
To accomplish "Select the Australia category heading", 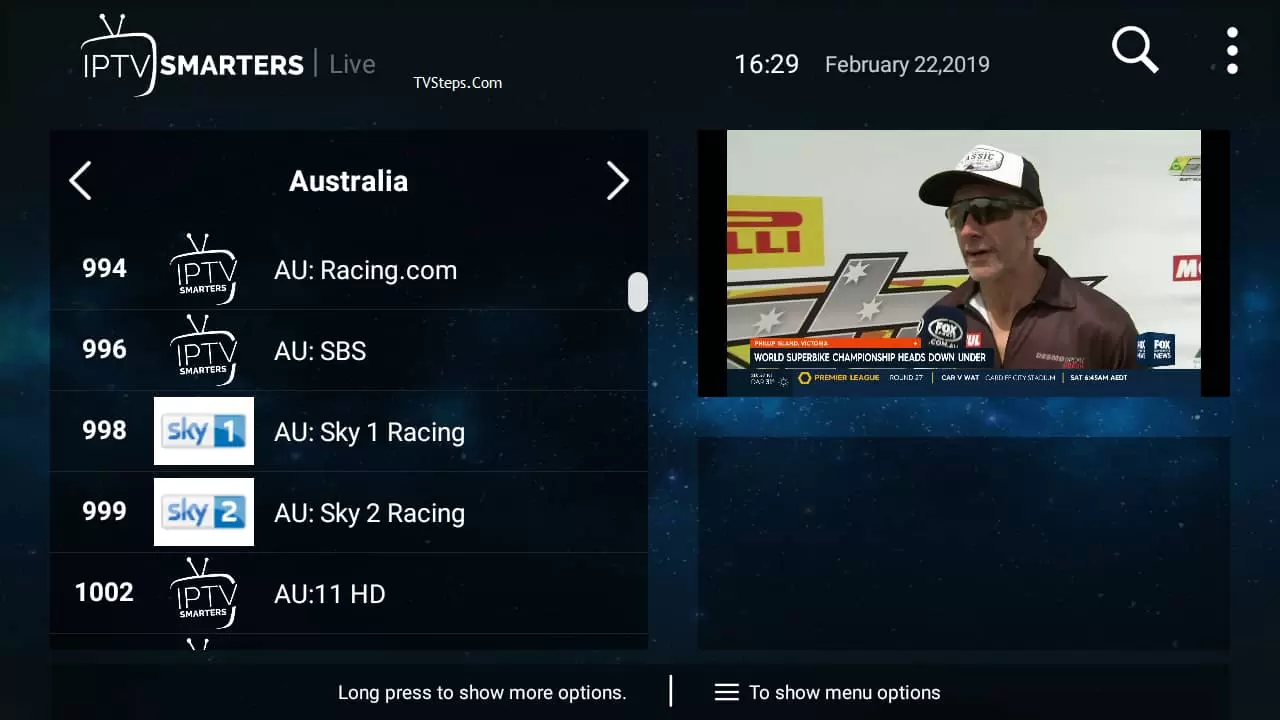I will (x=348, y=181).
